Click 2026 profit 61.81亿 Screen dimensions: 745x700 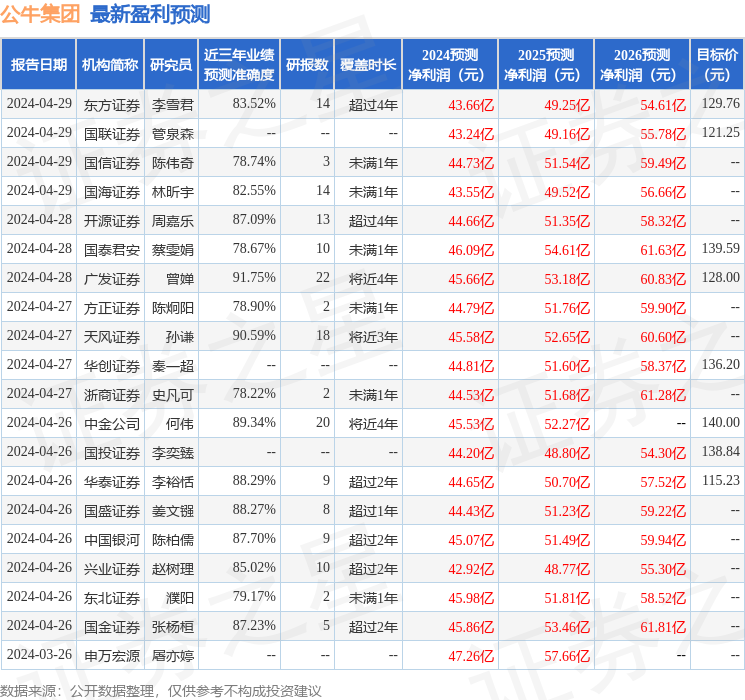(x=663, y=627)
